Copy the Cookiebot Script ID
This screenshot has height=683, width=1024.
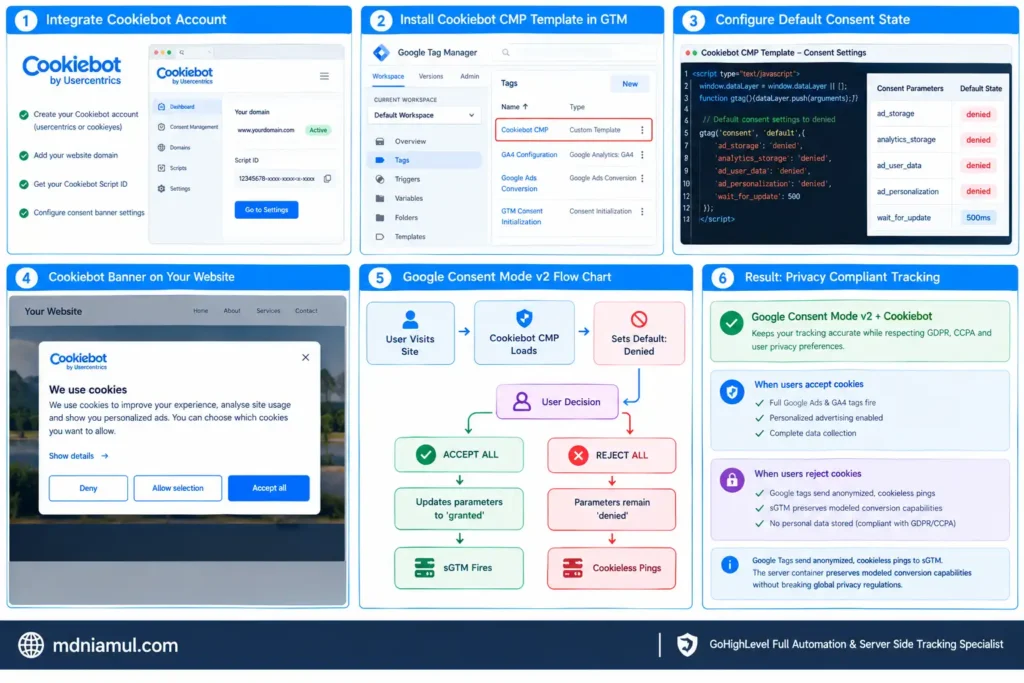pyautogui.click(x=327, y=178)
